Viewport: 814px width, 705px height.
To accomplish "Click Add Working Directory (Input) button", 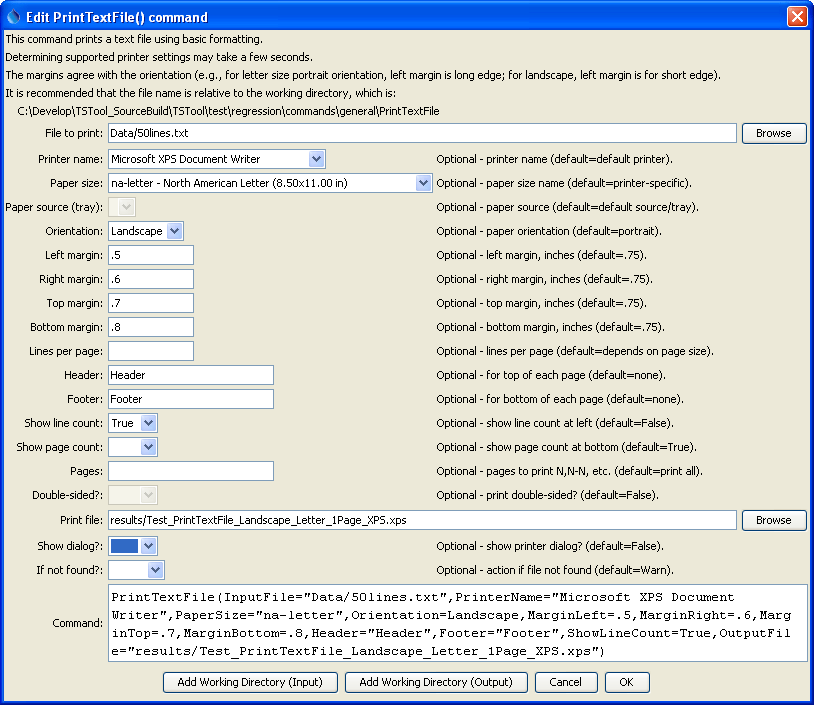I will click(250, 682).
